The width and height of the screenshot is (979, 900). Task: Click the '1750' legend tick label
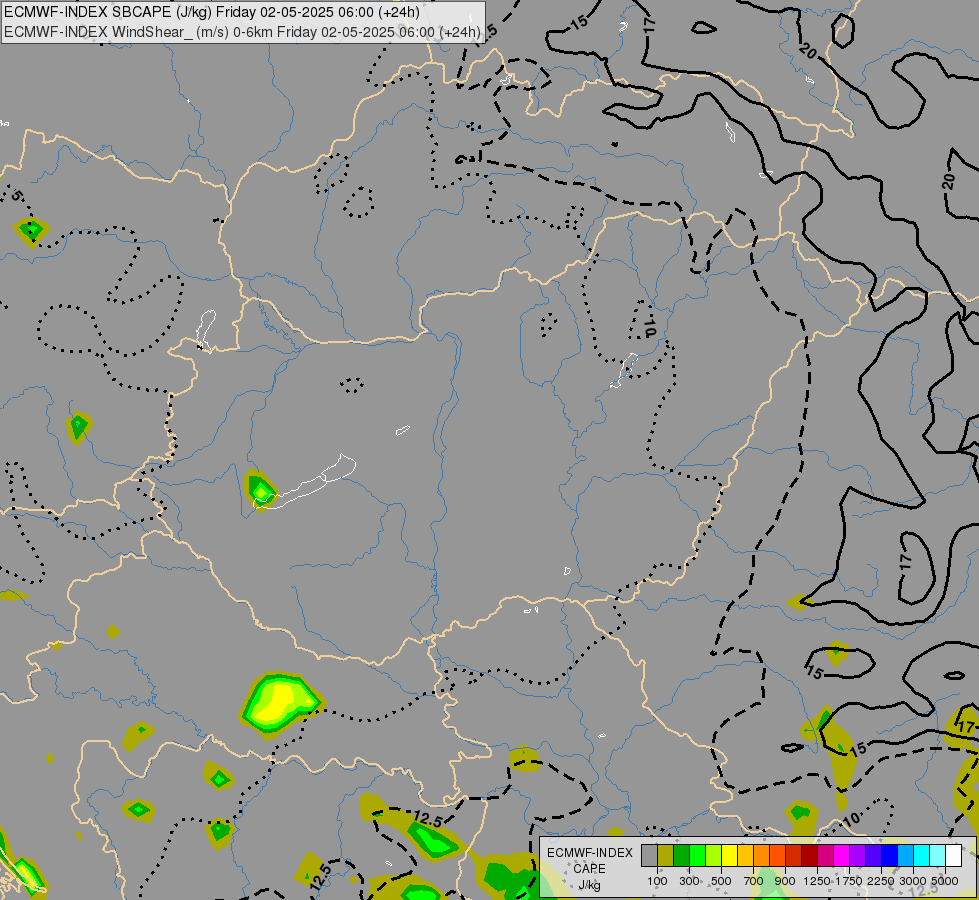(849, 881)
